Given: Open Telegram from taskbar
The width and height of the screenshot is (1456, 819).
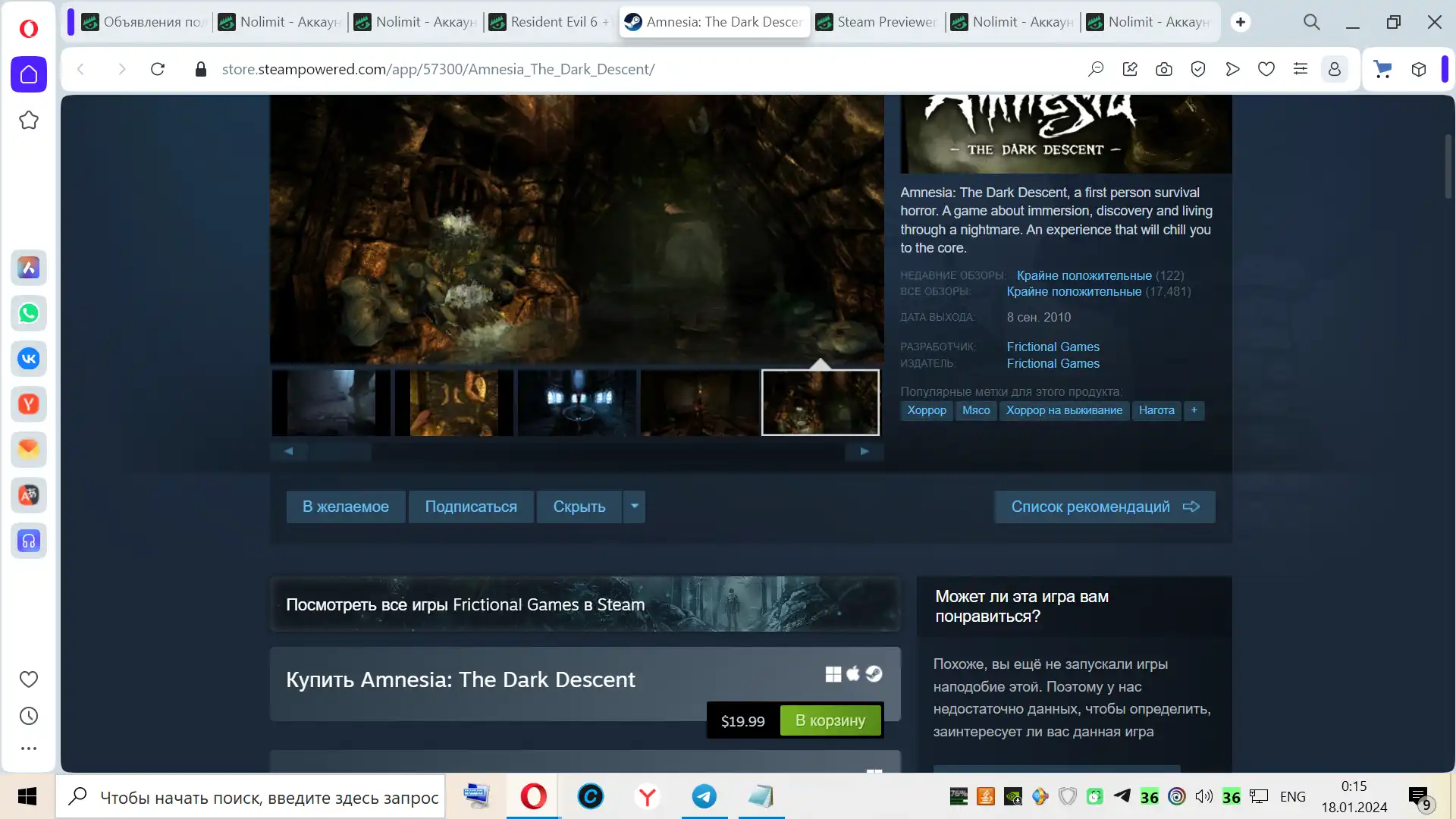Looking at the screenshot, I should click(704, 797).
